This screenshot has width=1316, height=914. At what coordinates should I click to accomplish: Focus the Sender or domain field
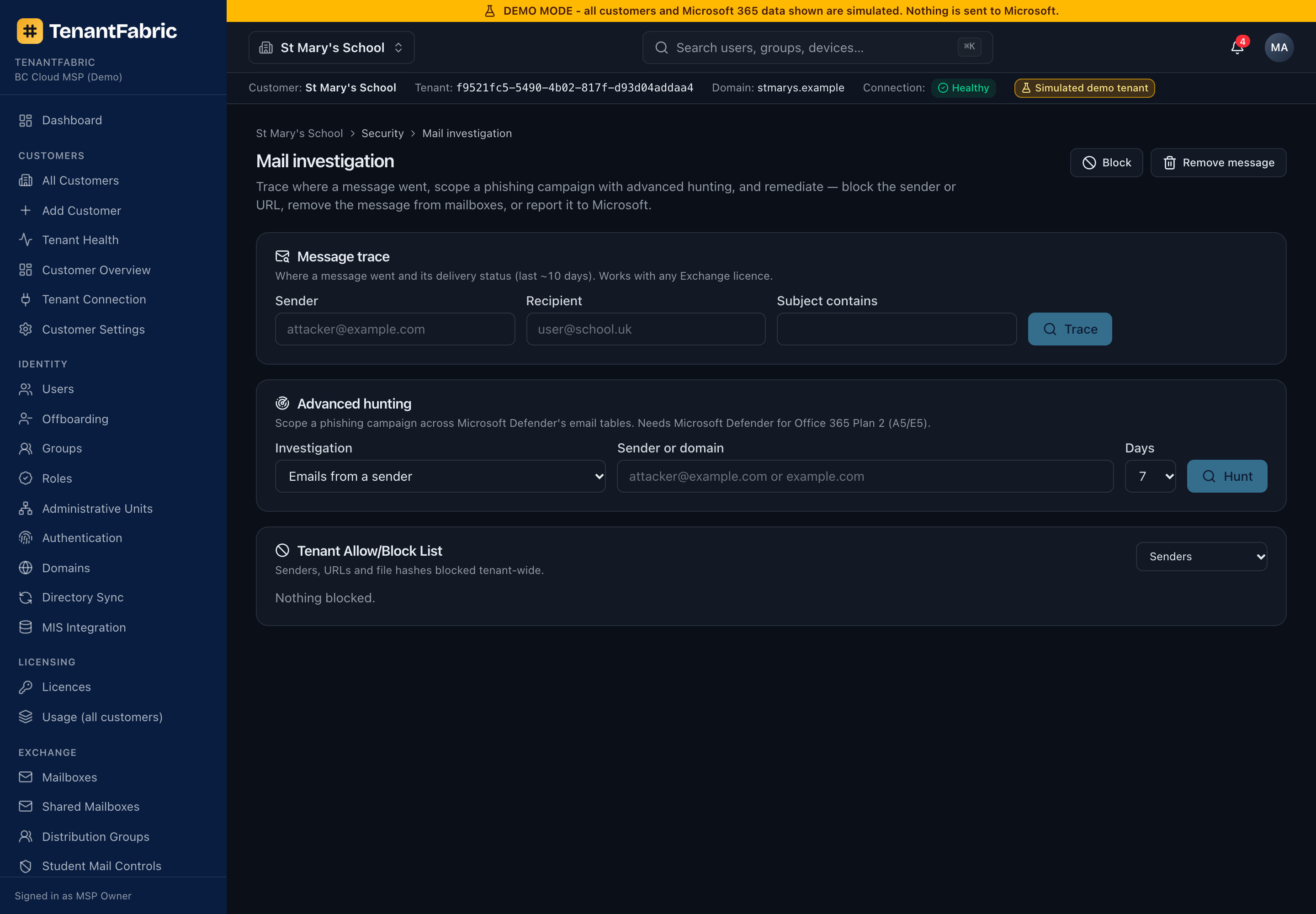pyautogui.click(x=865, y=476)
